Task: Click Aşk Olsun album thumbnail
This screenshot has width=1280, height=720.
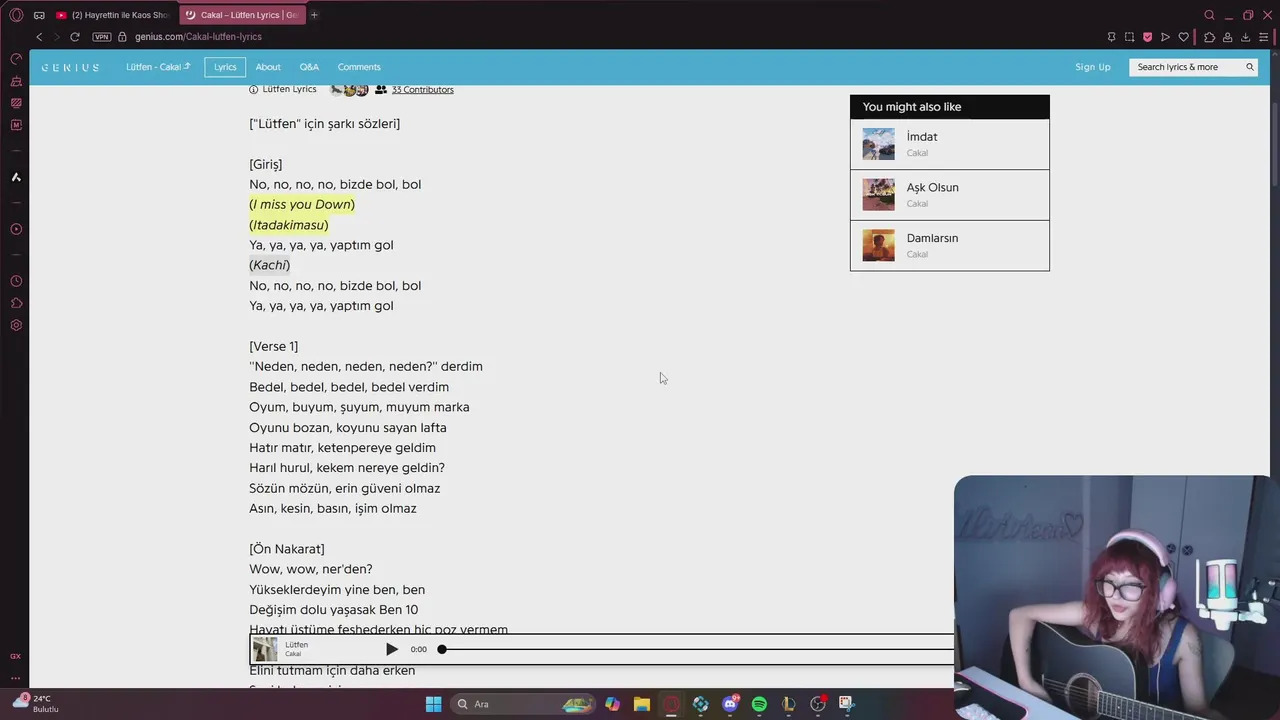Action: click(879, 195)
